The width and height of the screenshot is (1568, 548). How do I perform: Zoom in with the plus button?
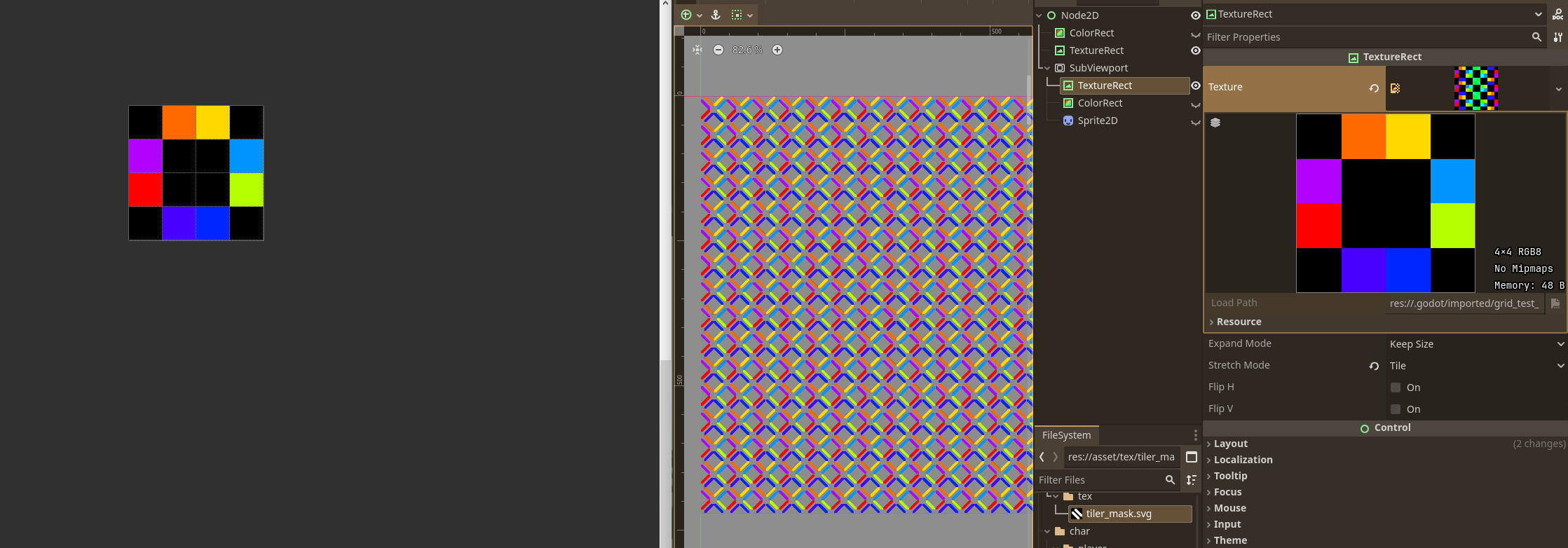[x=777, y=50]
